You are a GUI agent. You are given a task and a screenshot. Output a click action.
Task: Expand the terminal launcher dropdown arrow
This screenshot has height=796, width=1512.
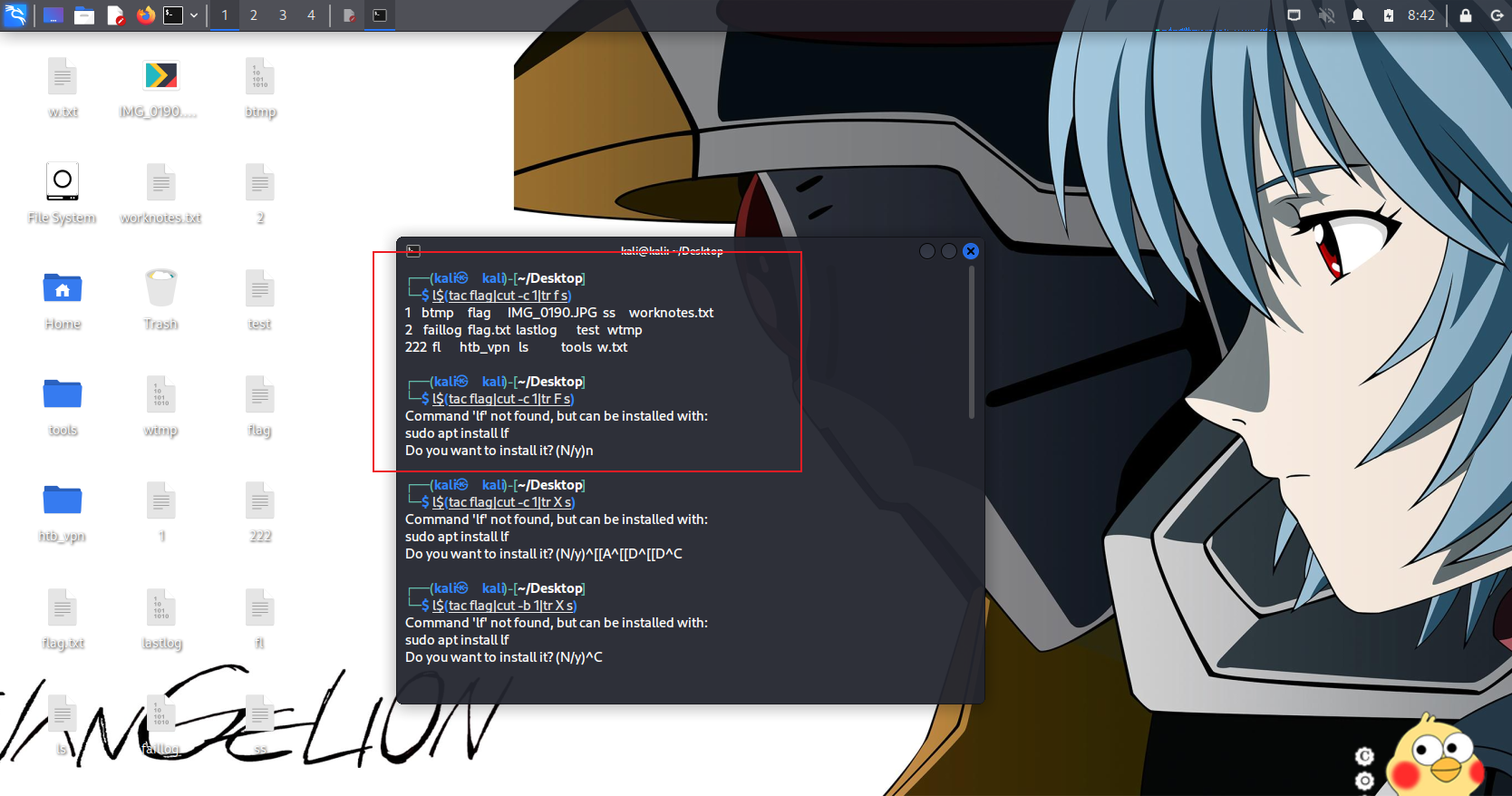point(194,15)
